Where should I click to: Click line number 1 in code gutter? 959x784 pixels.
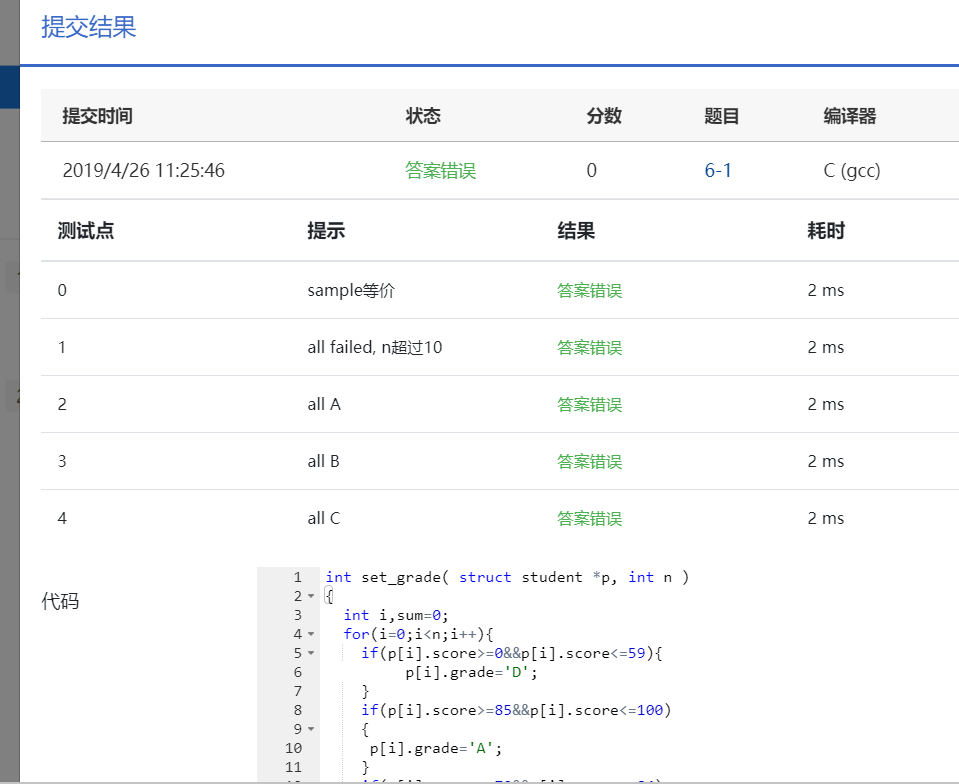(297, 577)
